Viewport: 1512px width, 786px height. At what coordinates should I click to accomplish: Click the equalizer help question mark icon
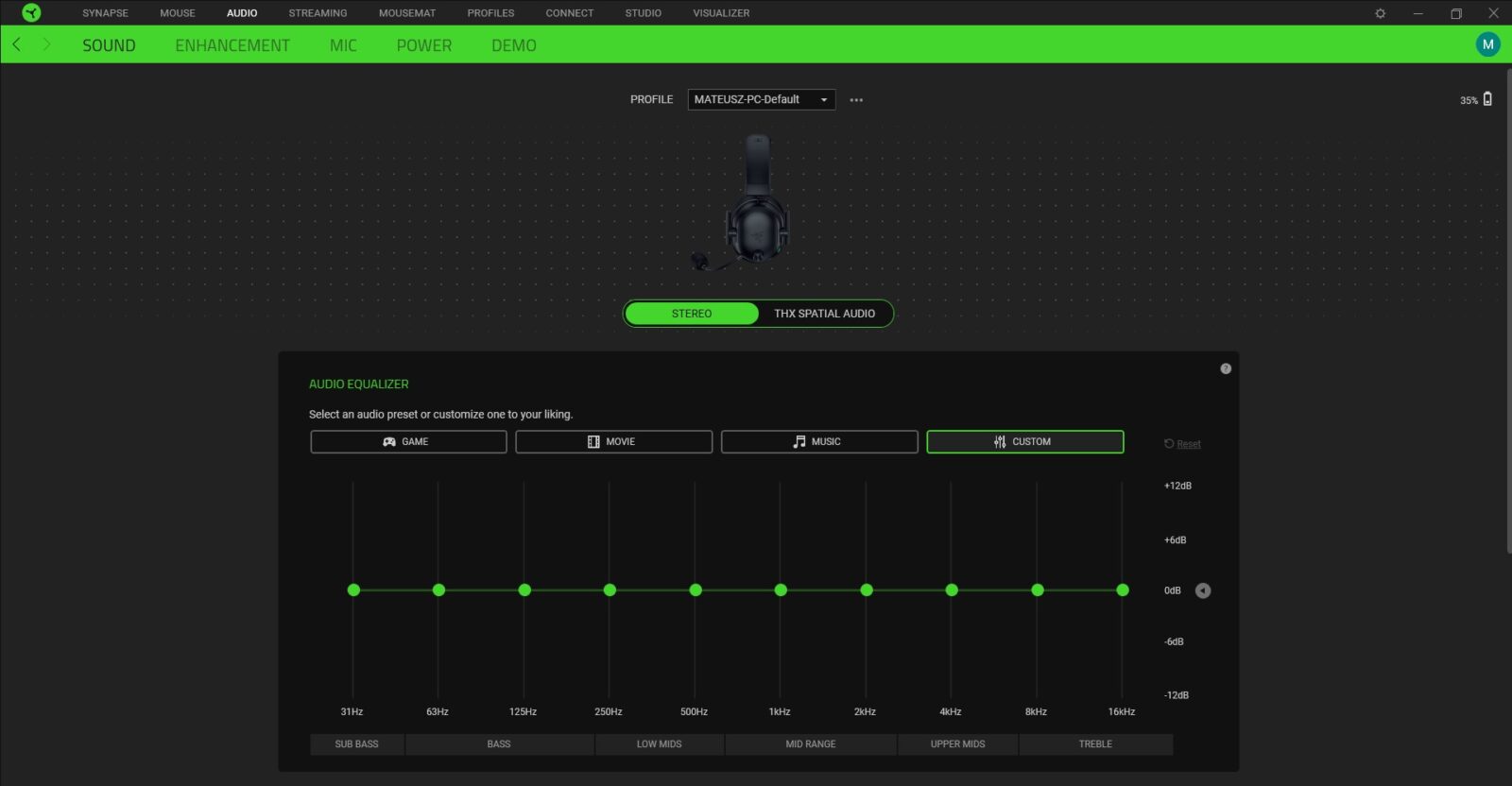point(1226,368)
